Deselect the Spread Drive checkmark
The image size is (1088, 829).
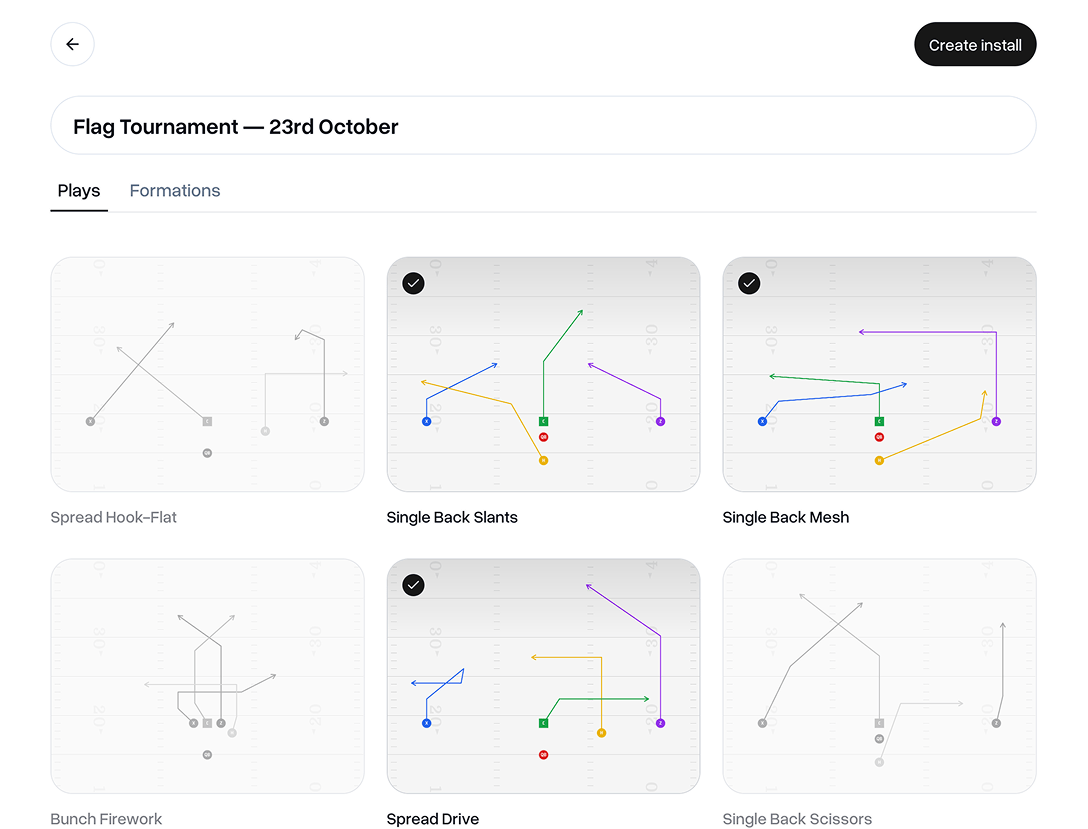[x=414, y=585]
